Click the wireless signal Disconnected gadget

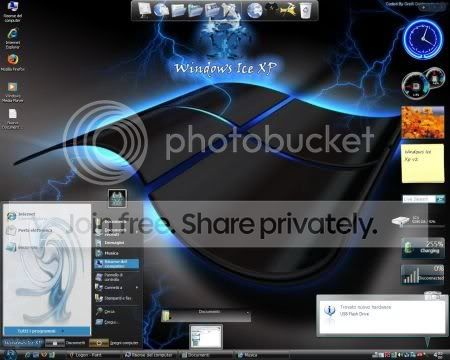[x=423, y=275]
